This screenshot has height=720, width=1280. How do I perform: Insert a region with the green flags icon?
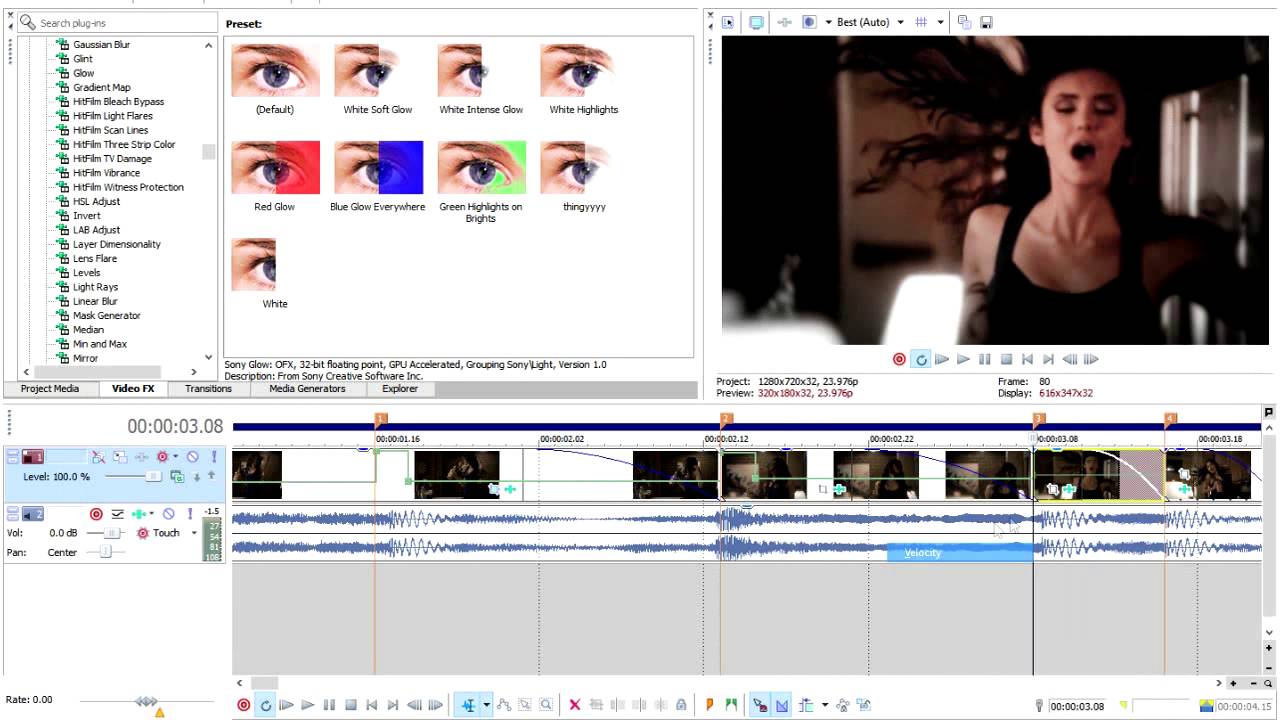(x=731, y=705)
